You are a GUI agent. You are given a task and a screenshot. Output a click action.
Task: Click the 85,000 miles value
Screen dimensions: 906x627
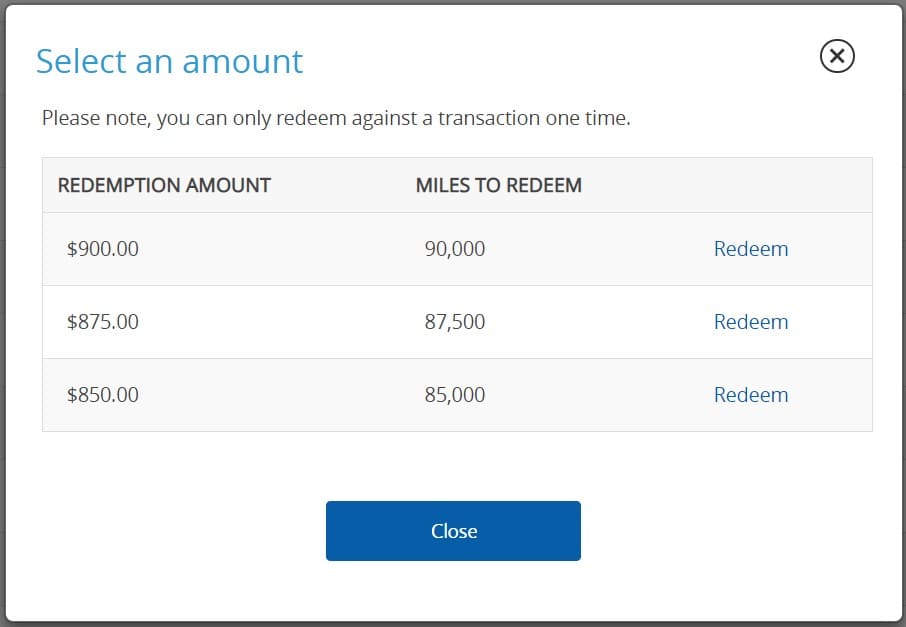[x=455, y=395]
